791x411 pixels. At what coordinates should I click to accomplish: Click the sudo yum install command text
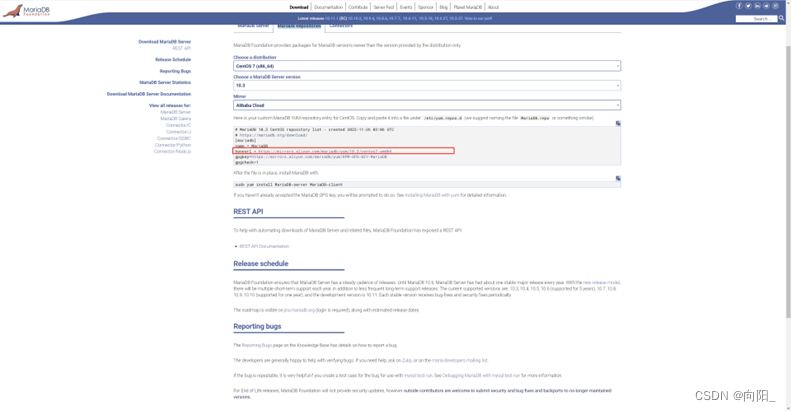pyautogui.click(x=289, y=185)
